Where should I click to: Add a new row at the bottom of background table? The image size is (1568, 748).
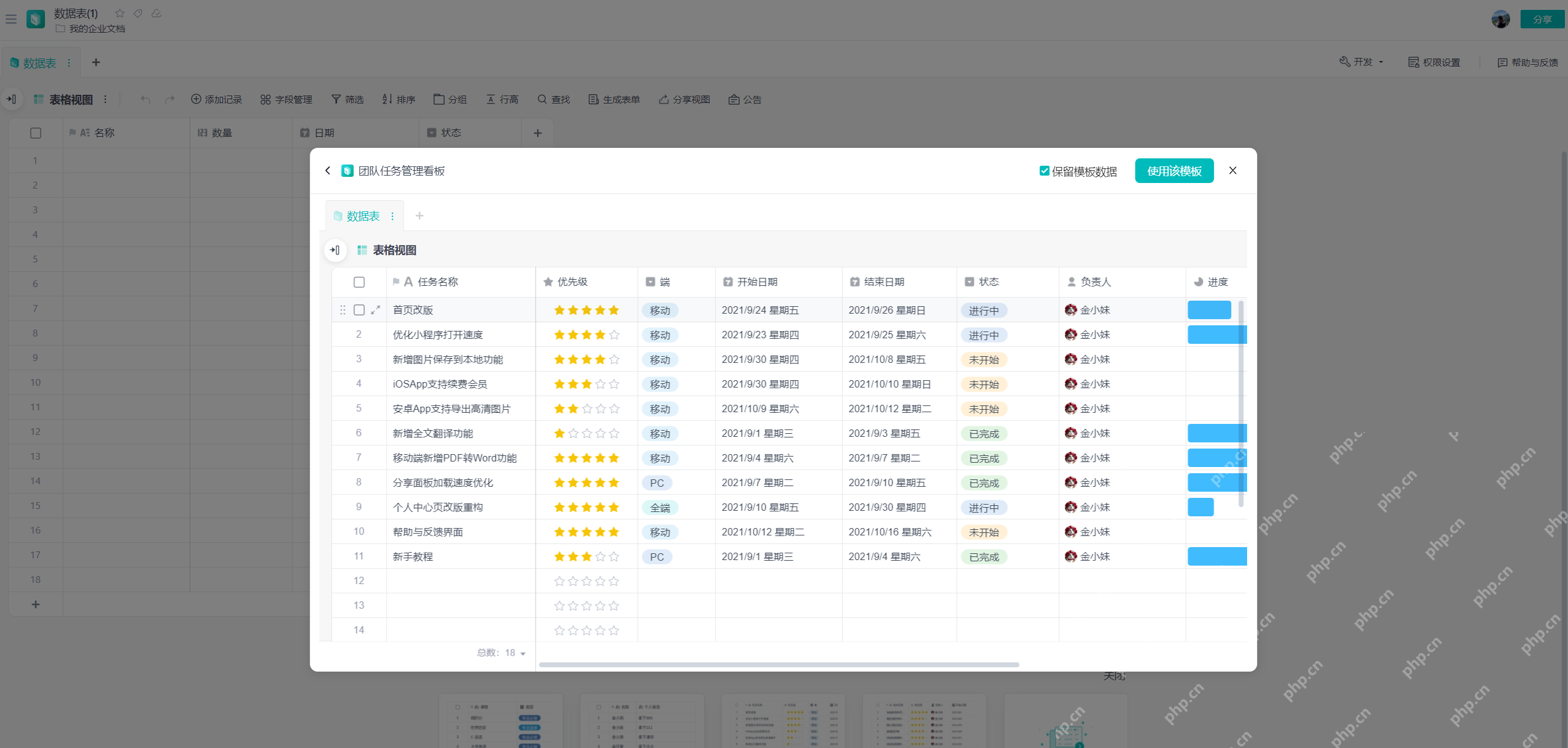click(36, 604)
